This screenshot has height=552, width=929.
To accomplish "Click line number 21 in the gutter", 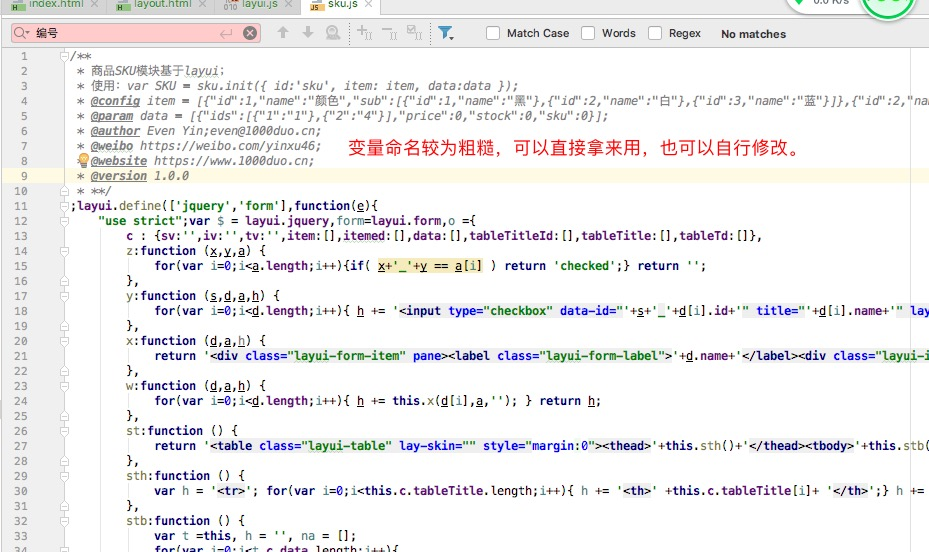I will (x=21, y=356).
